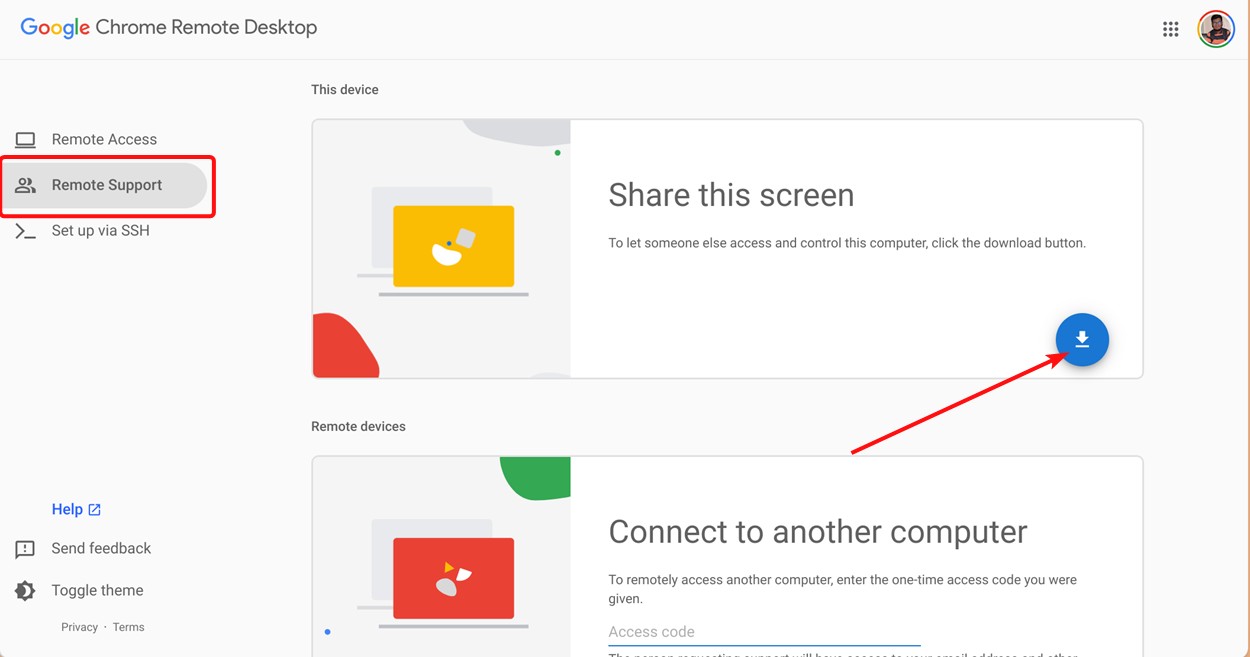Open your Google account profile avatar

(x=1216, y=29)
